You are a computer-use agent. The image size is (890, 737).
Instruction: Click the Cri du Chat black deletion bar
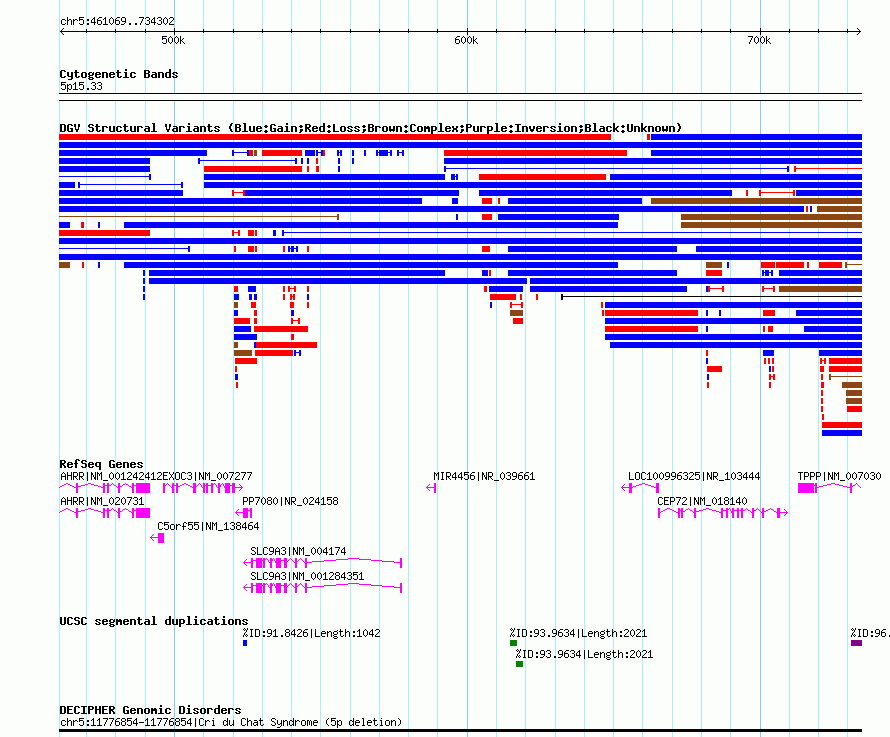click(460, 731)
